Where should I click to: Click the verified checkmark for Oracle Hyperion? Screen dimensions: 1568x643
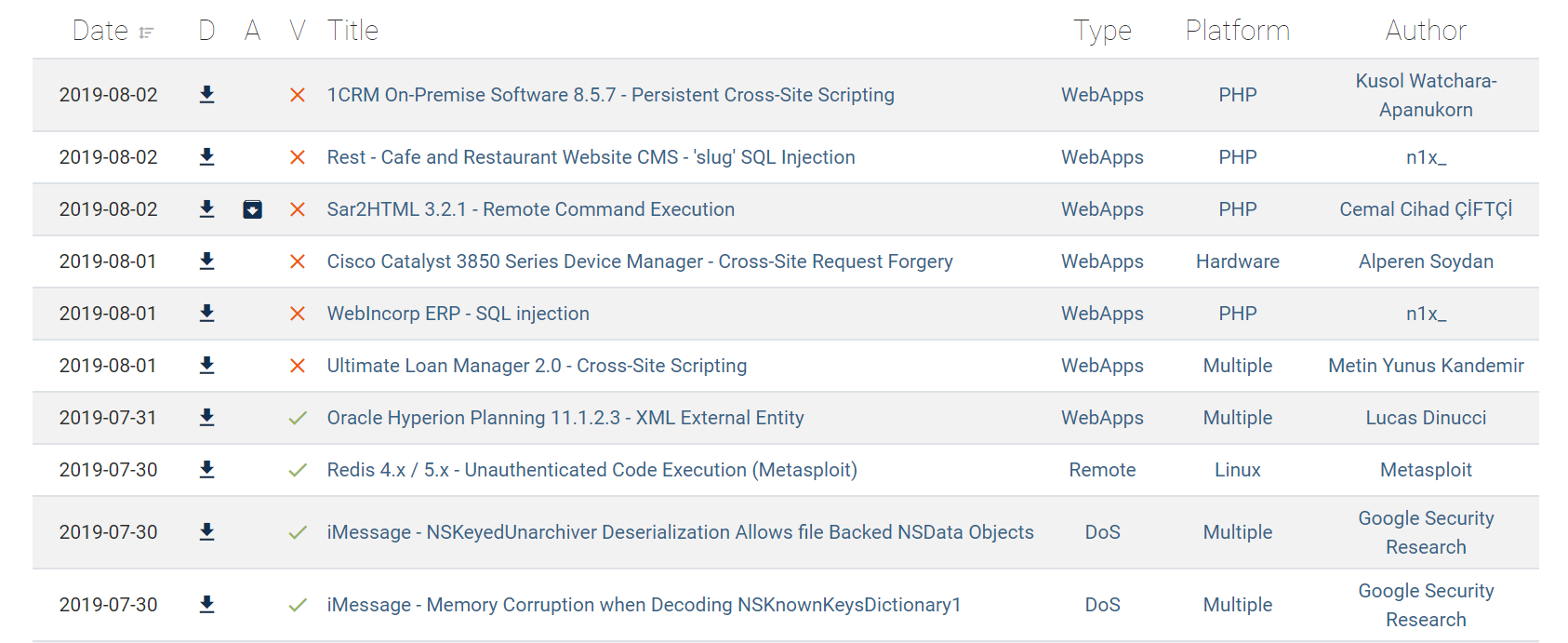297,418
